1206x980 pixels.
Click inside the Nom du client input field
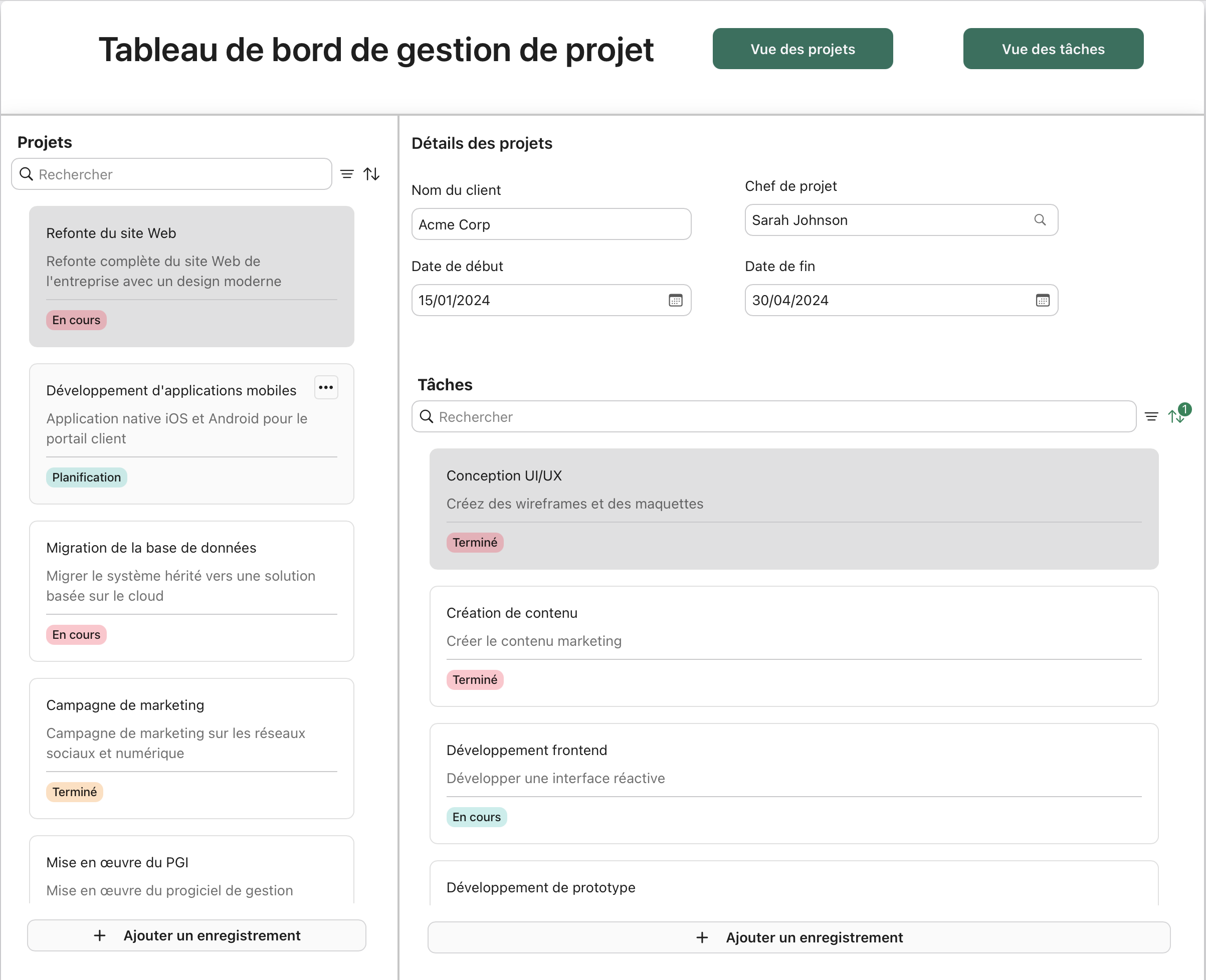pyautogui.click(x=550, y=224)
